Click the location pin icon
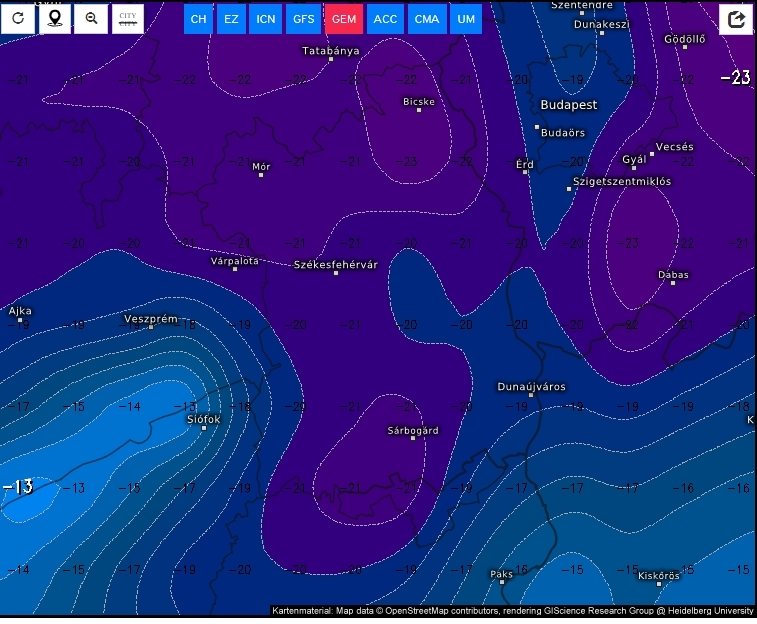 [x=55, y=18]
